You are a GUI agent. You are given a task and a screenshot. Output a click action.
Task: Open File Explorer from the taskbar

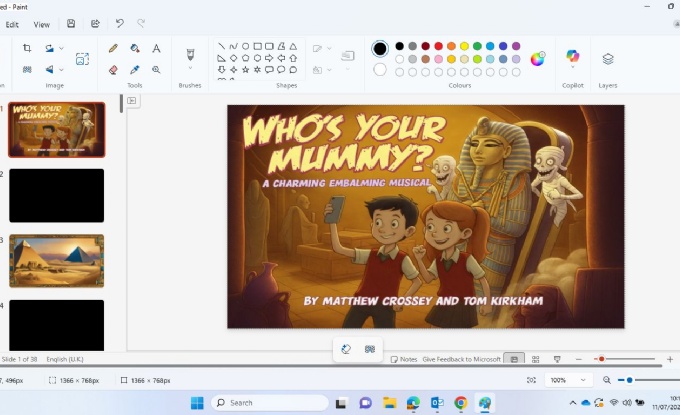[389, 403]
